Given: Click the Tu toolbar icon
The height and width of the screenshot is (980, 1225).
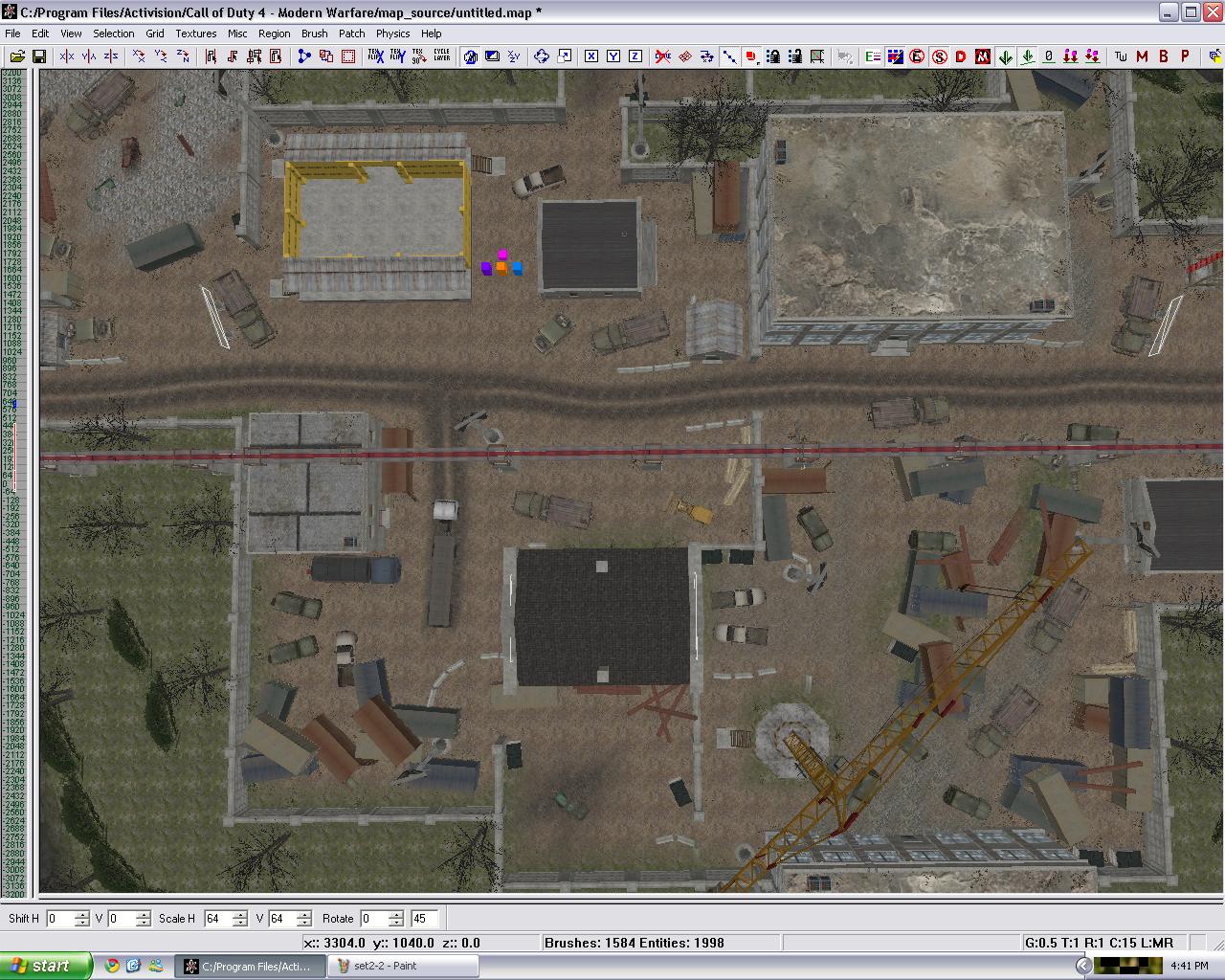Looking at the screenshot, I should coord(1120,56).
